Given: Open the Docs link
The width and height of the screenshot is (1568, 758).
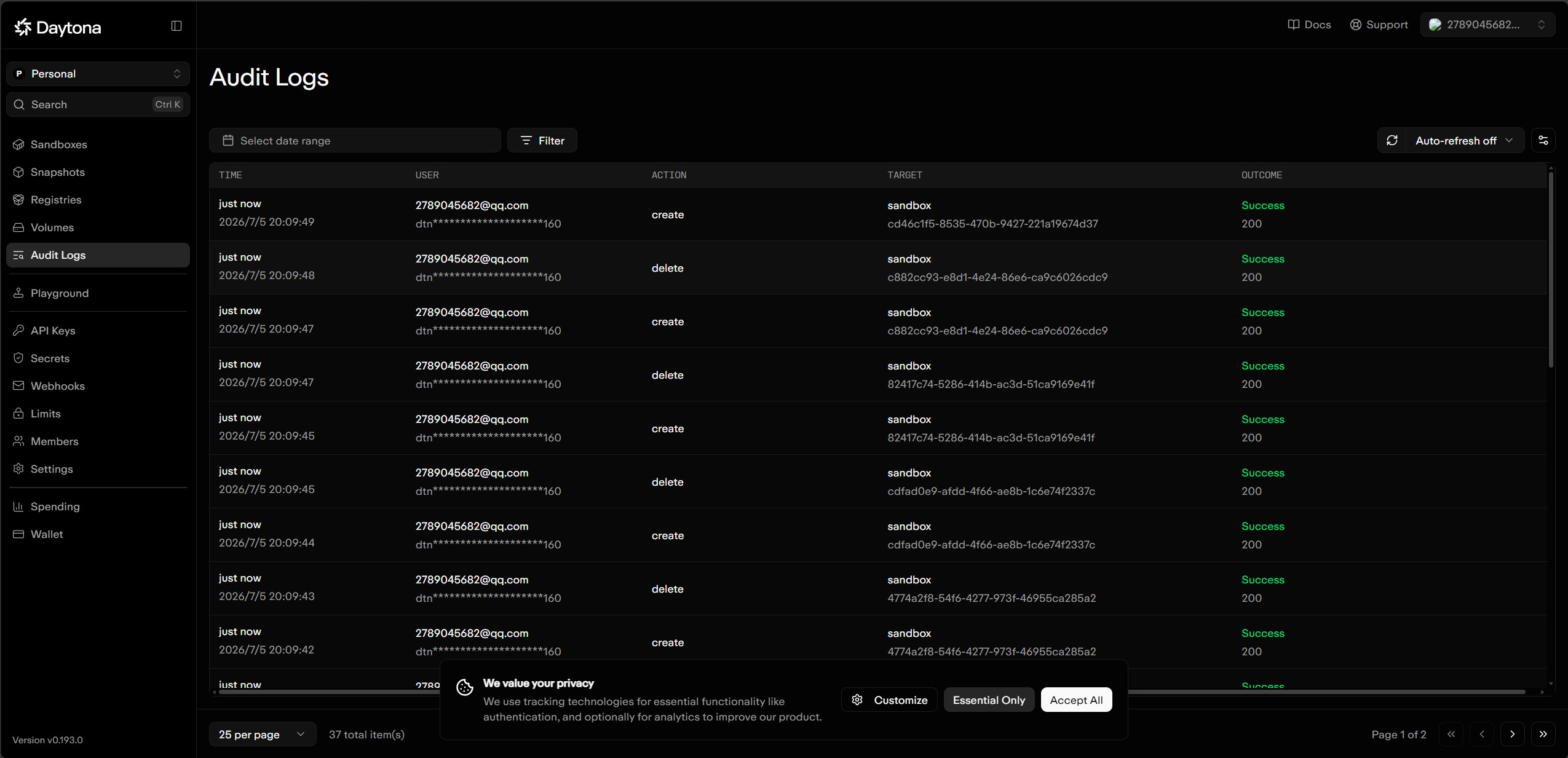Looking at the screenshot, I should pyautogui.click(x=1309, y=25).
